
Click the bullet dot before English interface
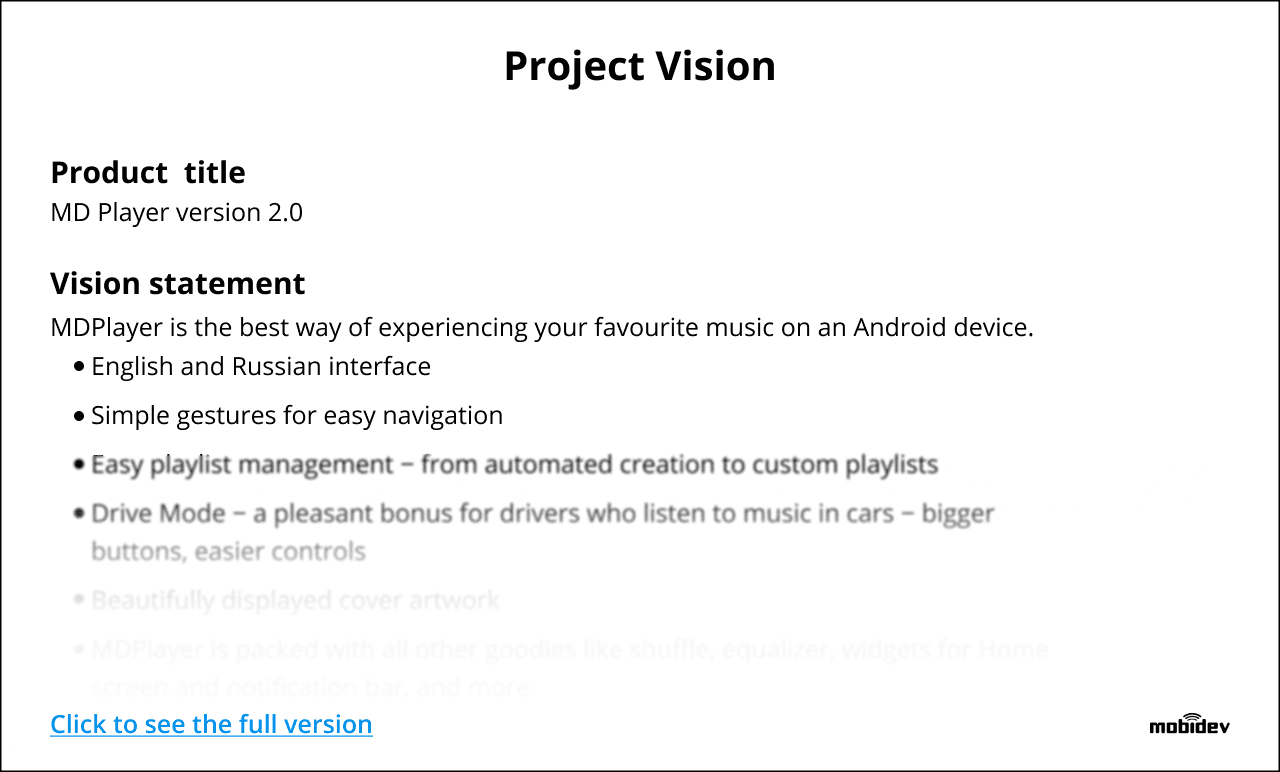click(80, 368)
